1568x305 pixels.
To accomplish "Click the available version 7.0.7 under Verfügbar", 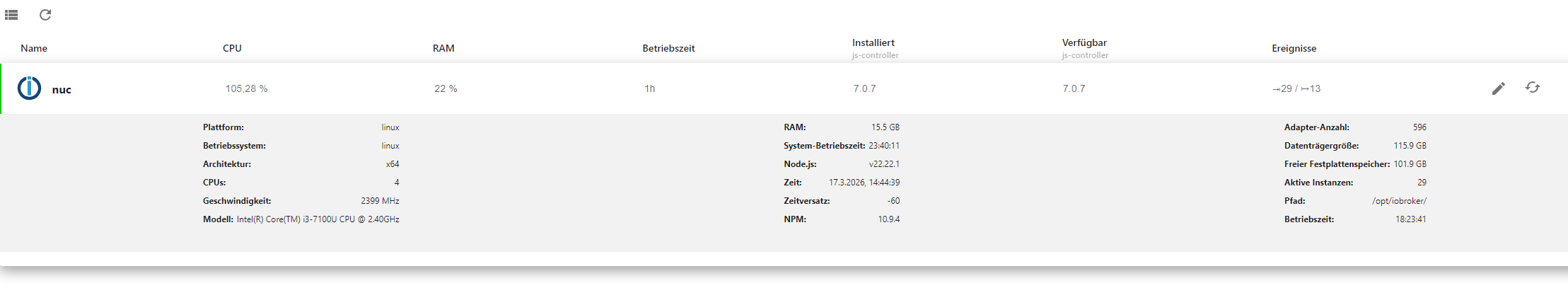I will click(1074, 88).
